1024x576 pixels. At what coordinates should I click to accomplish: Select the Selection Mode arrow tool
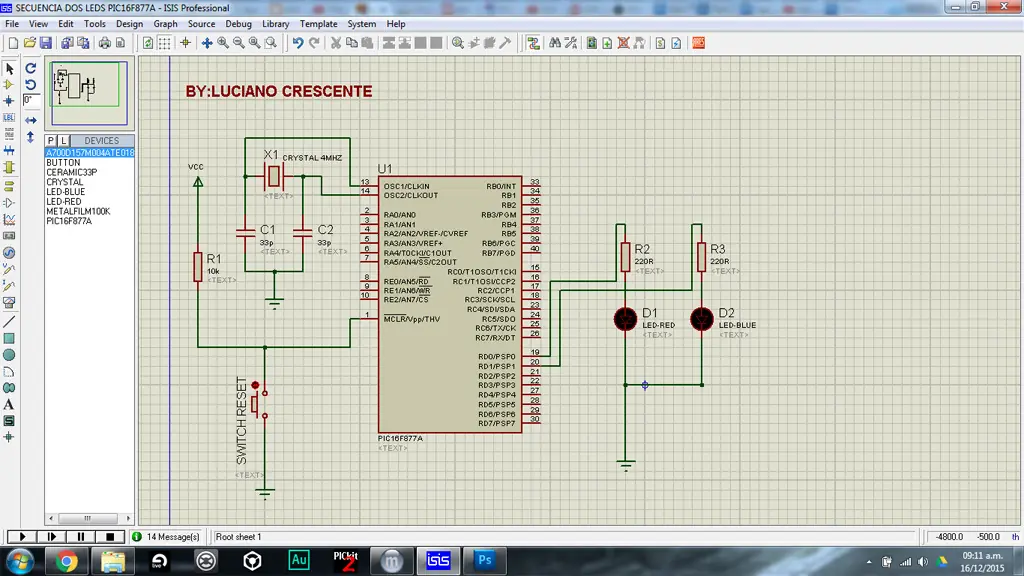[9, 68]
